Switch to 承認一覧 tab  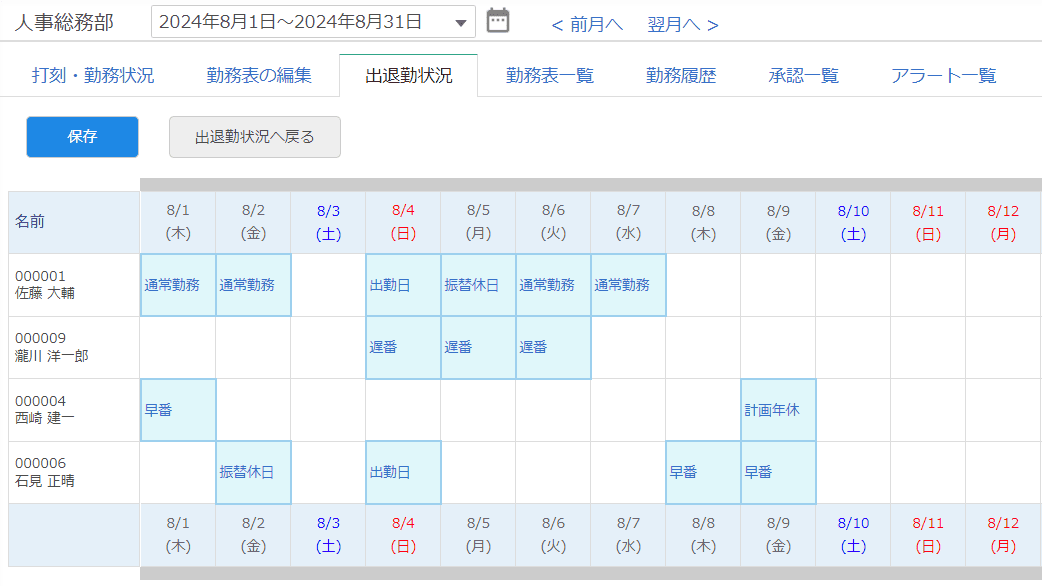pyautogui.click(x=803, y=75)
